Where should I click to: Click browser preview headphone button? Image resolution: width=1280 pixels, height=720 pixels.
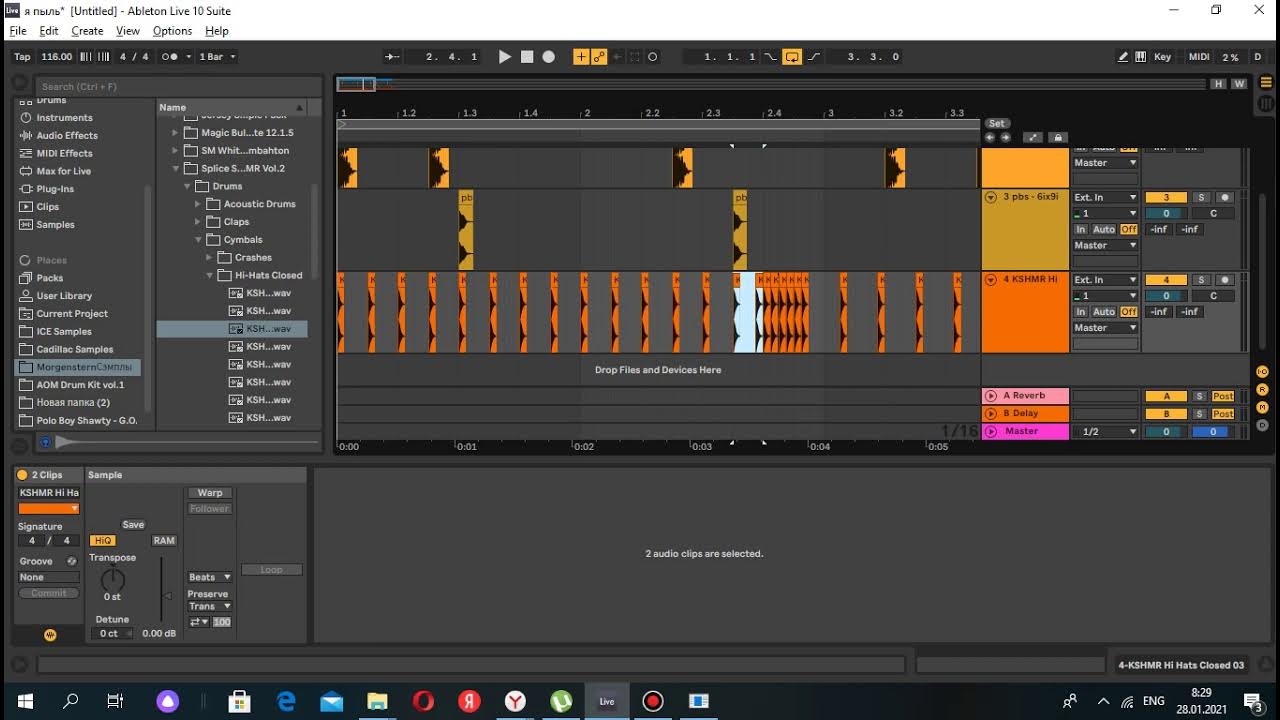(x=45, y=441)
